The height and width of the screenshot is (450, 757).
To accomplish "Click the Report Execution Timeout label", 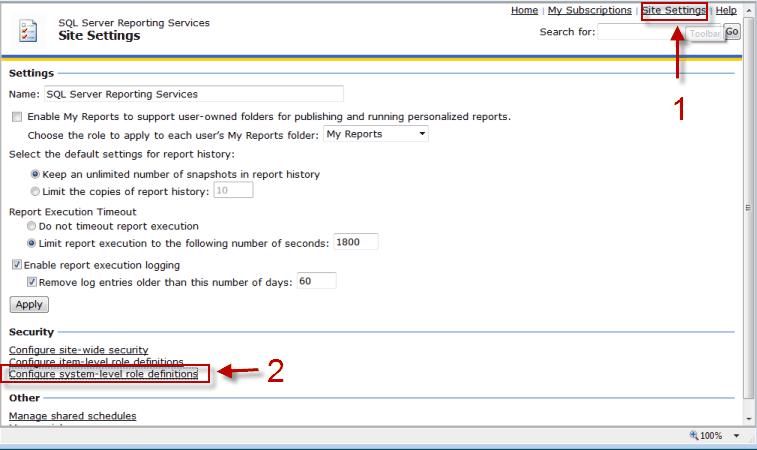I will click(x=72, y=211).
